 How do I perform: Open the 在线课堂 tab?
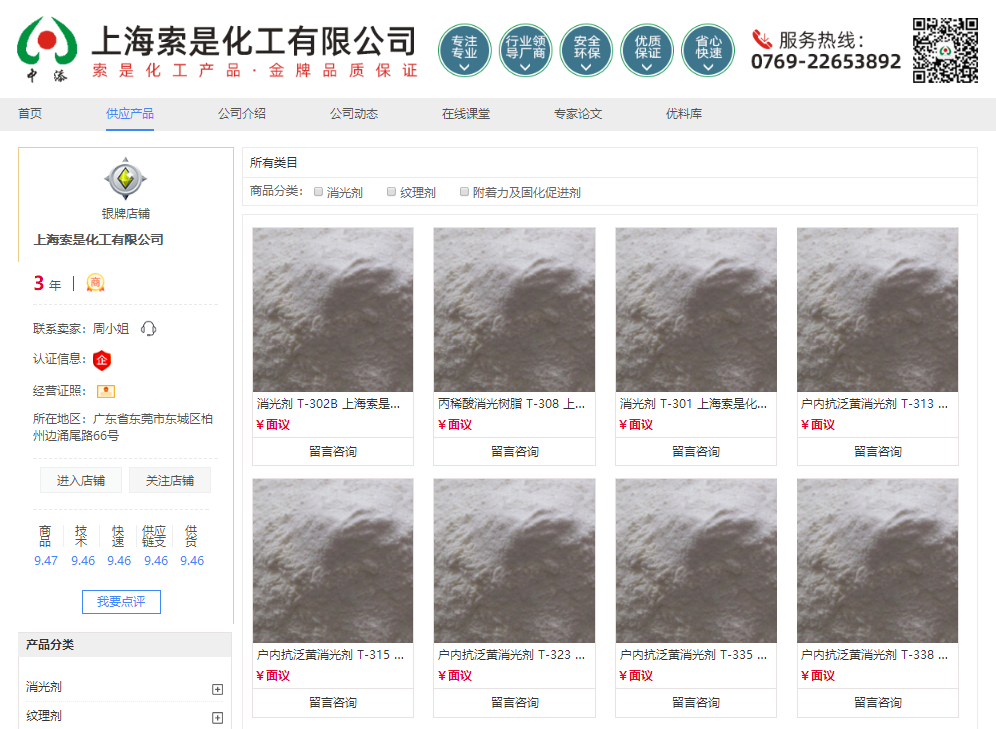[466, 114]
